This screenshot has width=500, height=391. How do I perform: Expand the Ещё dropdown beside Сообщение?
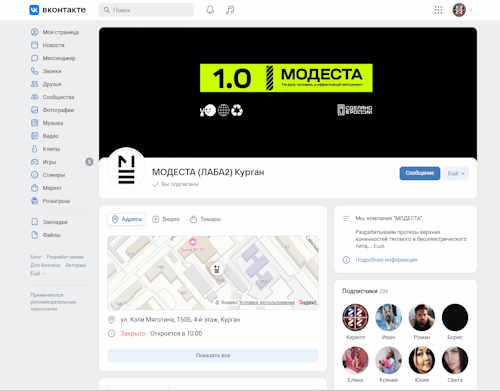click(x=456, y=173)
